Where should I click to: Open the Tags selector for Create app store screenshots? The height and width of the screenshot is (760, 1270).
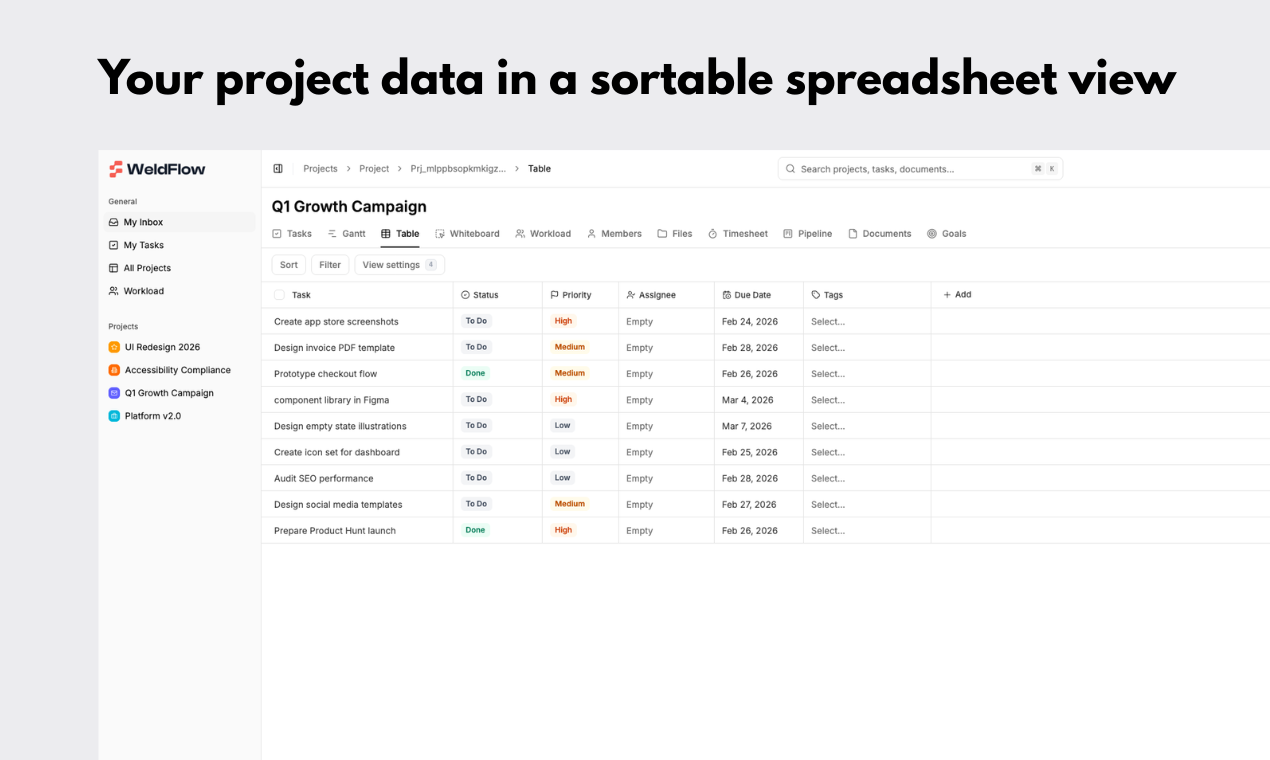point(828,321)
